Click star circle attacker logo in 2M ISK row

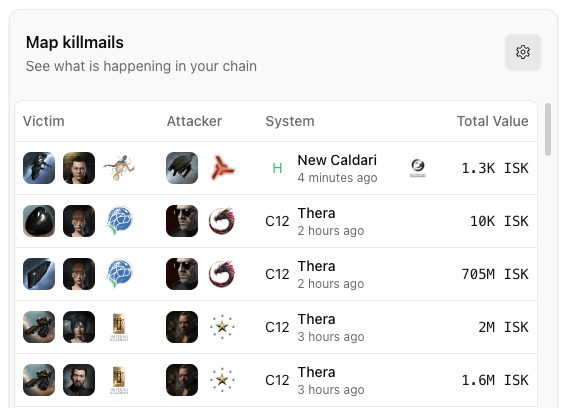222,327
